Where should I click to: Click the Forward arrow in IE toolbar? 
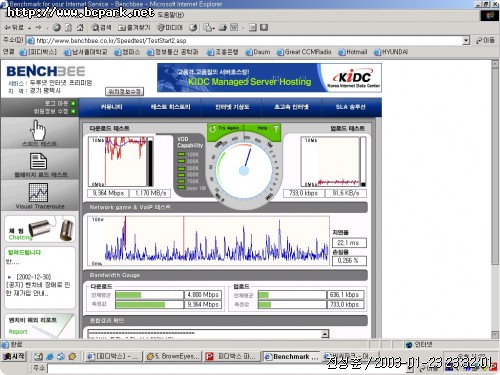tap(39, 28)
